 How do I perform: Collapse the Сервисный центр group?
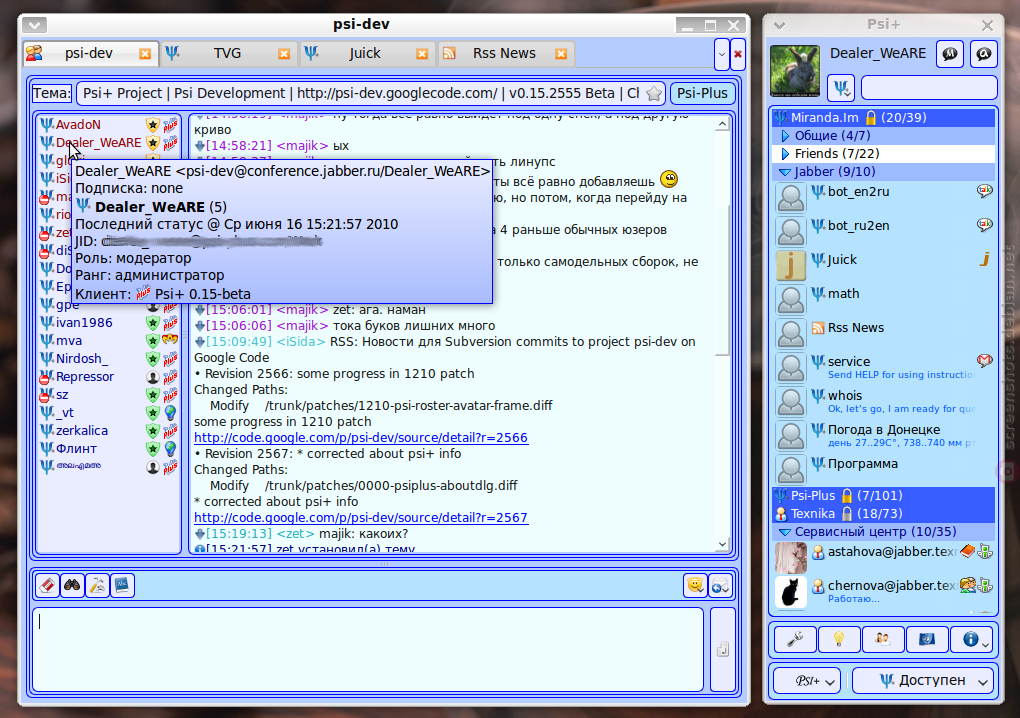coord(785,532)
